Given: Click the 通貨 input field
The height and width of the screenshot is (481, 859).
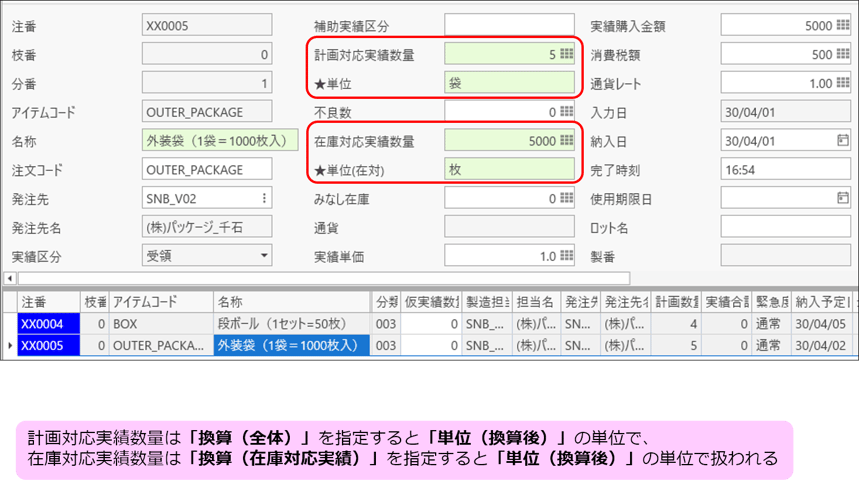Looking at the screenshot, I should (509, 227).
